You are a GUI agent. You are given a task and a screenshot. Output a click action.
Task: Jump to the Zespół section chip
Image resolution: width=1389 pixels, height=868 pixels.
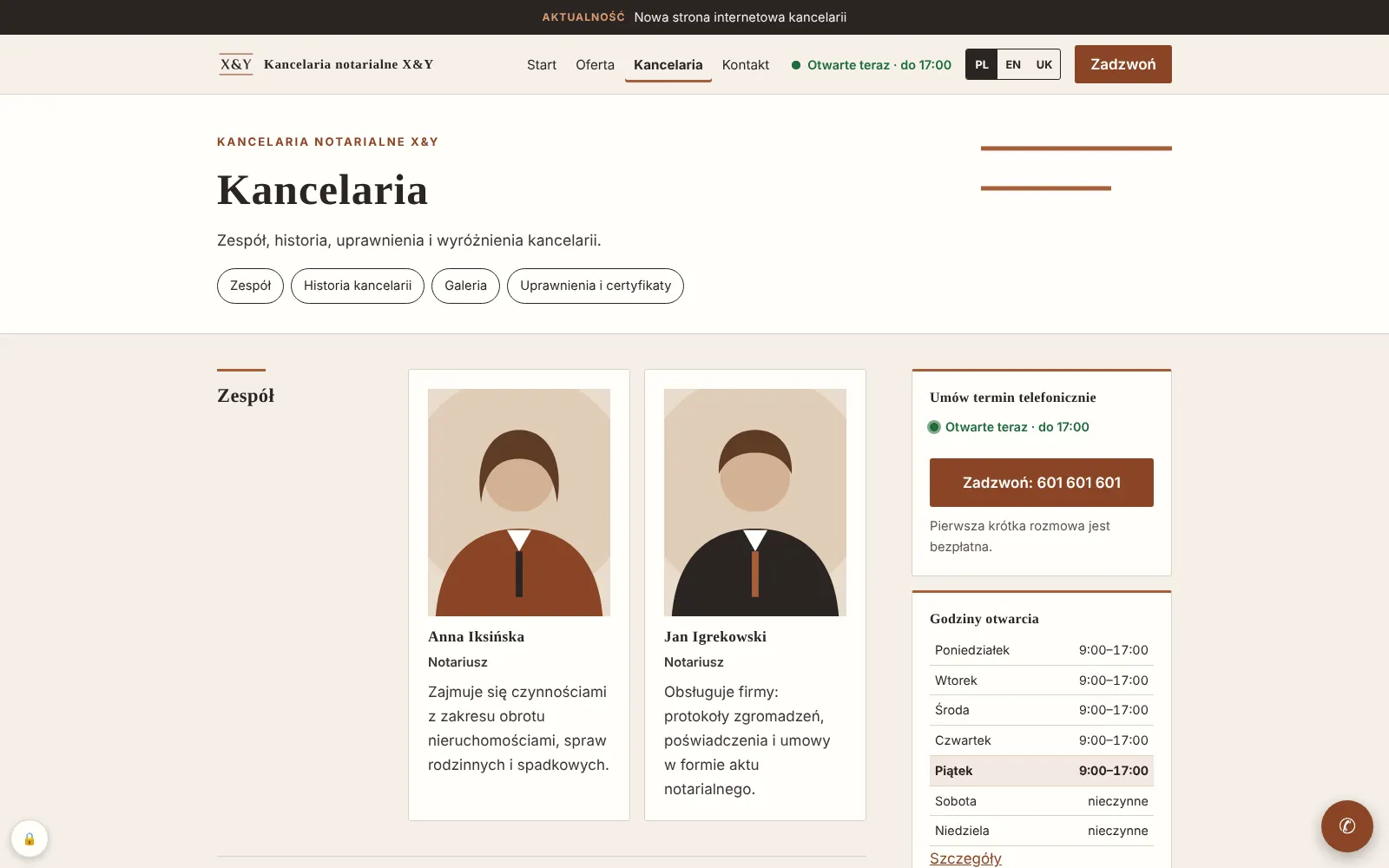(x=250, y=286)
